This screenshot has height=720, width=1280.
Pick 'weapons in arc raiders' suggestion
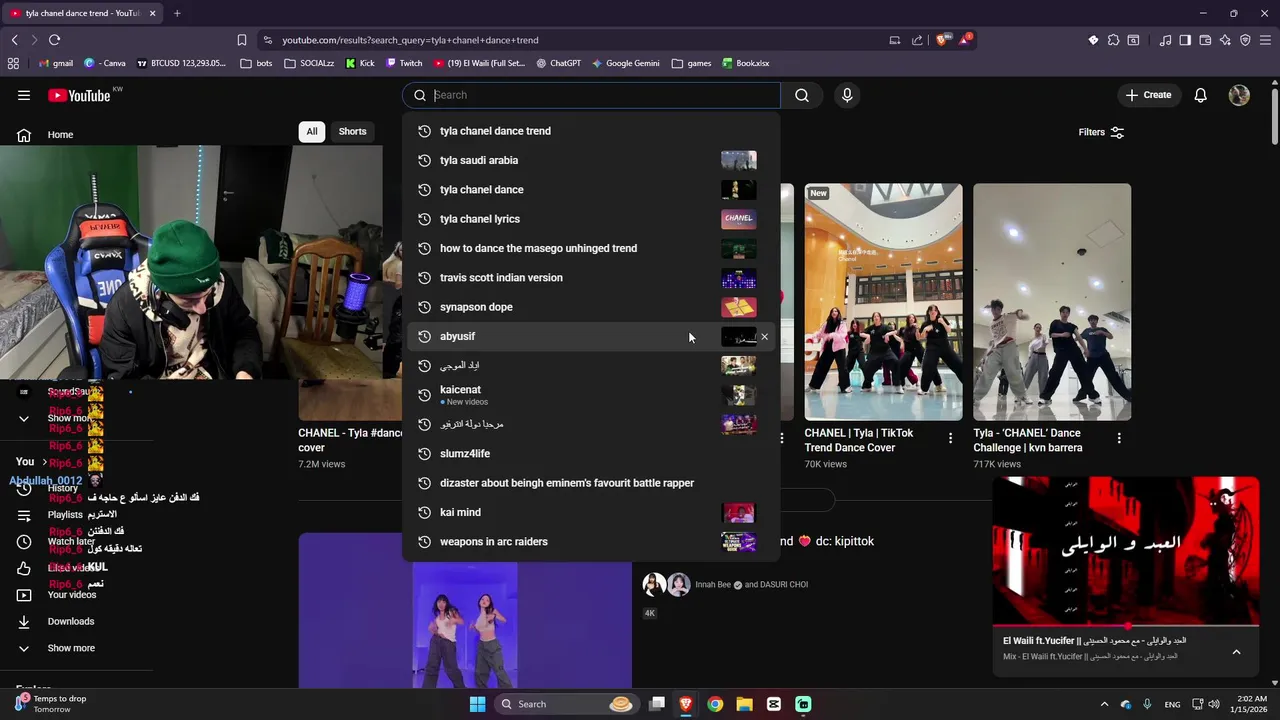pos(590,541)
